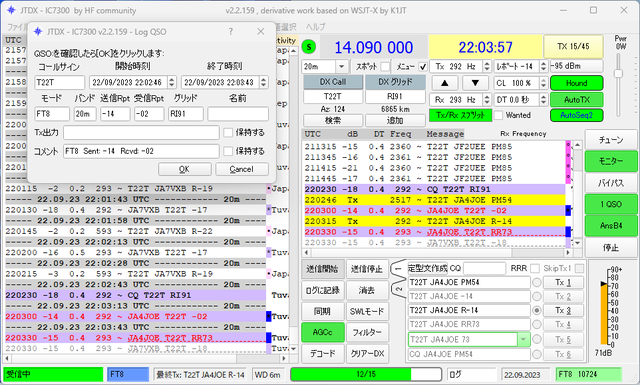Toggle the Tx/Rx スプリット button
This screenshot has height=385, width=640.
click(x=460, y=115)
